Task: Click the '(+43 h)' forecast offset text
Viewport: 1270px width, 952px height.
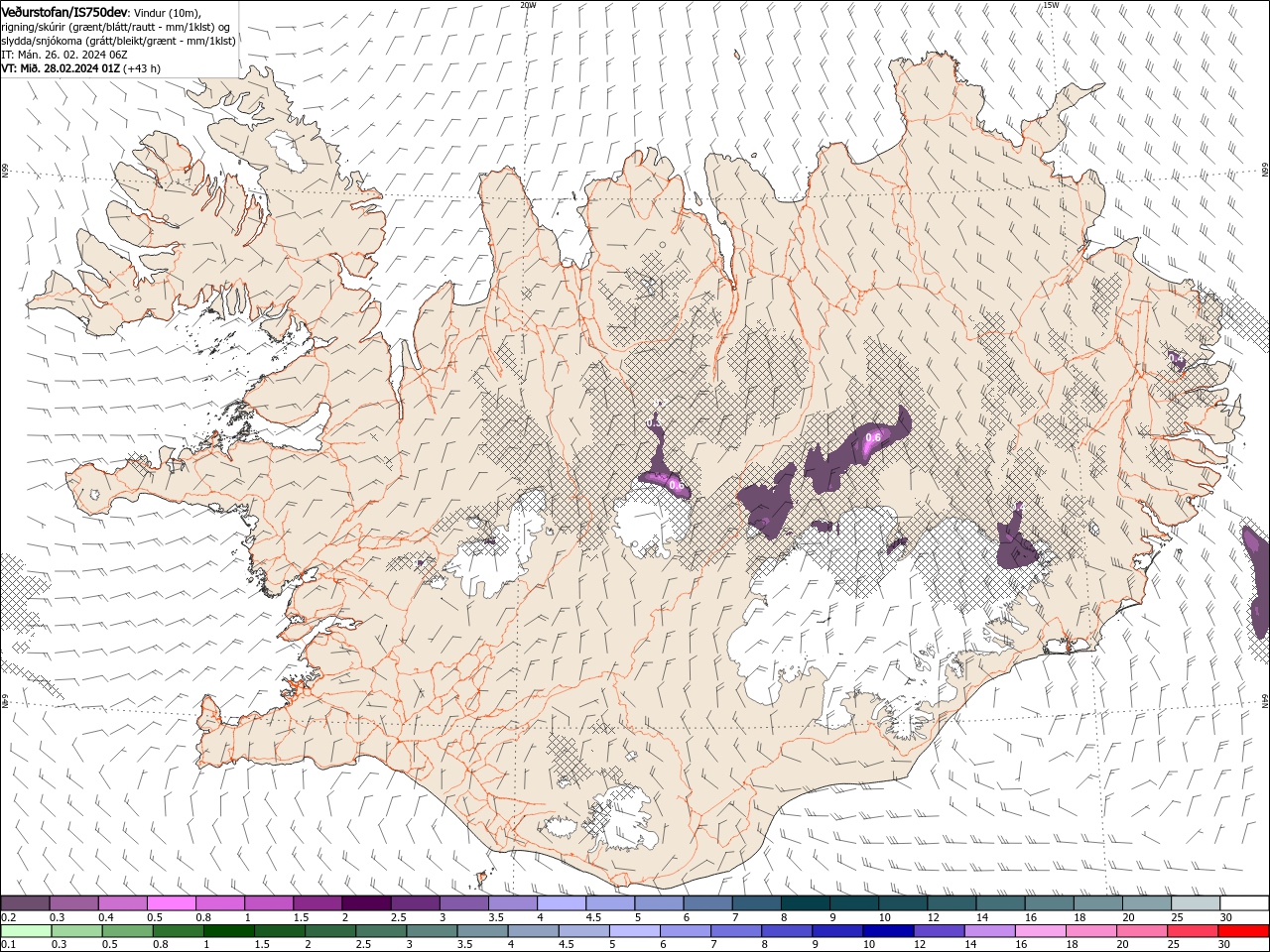Action: [143, 68]
